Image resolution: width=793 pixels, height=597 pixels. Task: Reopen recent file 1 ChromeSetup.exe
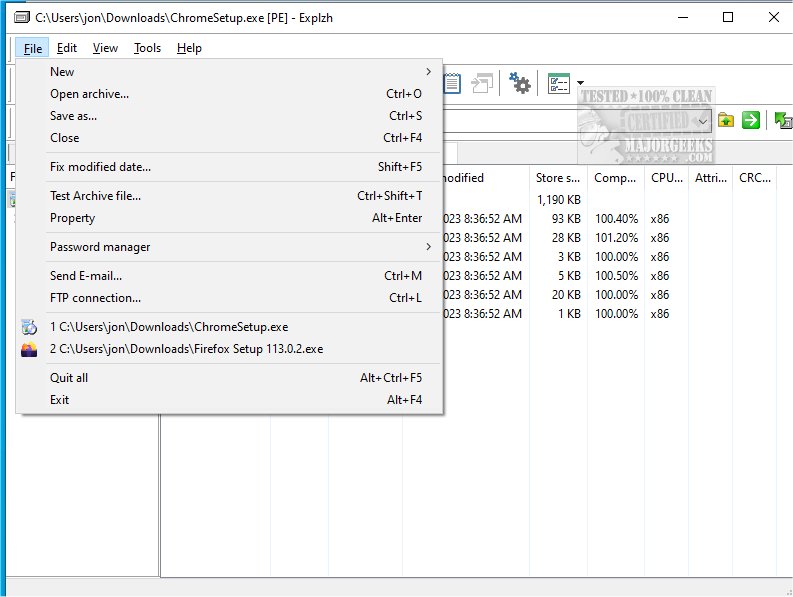pos(230,327)
